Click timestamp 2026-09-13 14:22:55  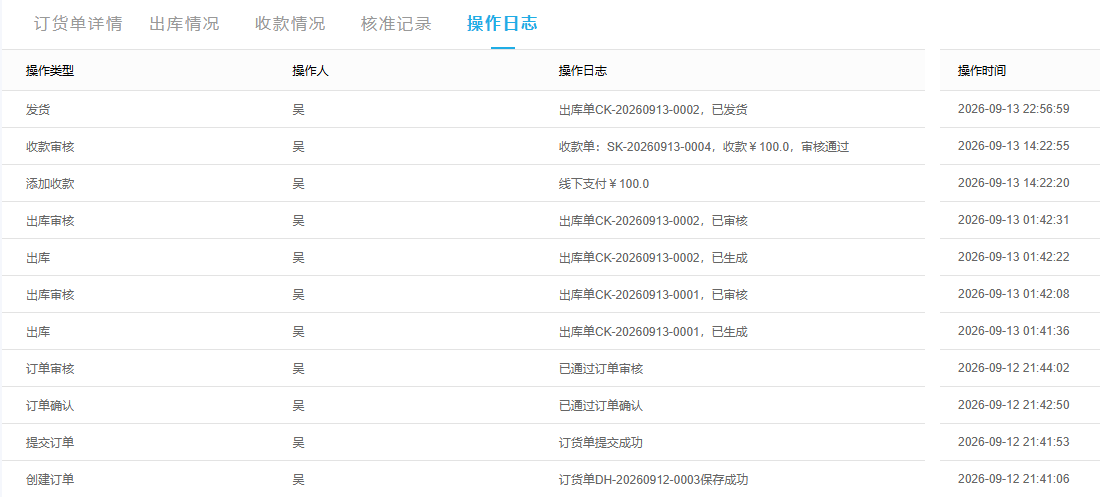(x=1013, y=147)
